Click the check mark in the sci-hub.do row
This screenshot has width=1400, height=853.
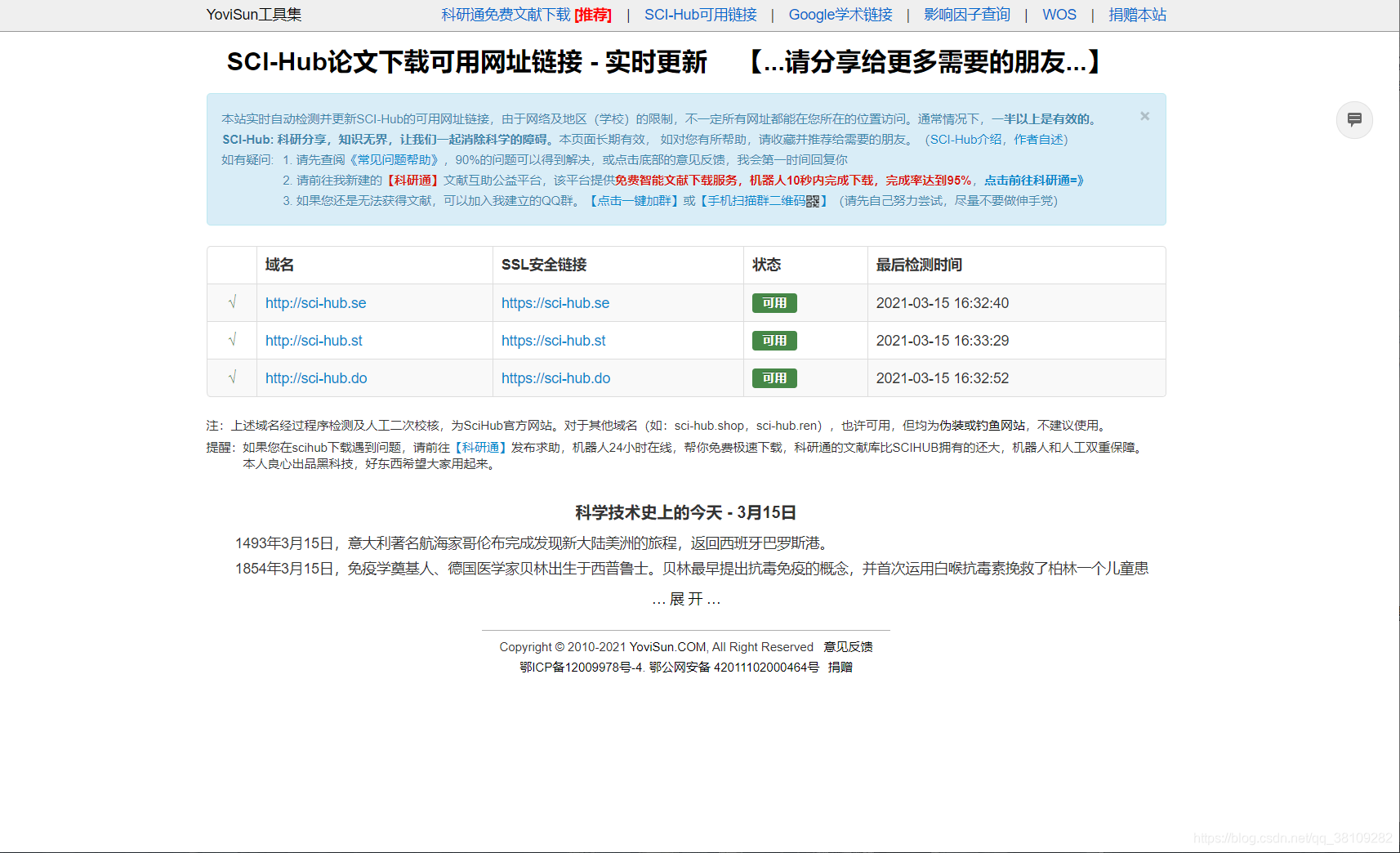pos(232,377)
